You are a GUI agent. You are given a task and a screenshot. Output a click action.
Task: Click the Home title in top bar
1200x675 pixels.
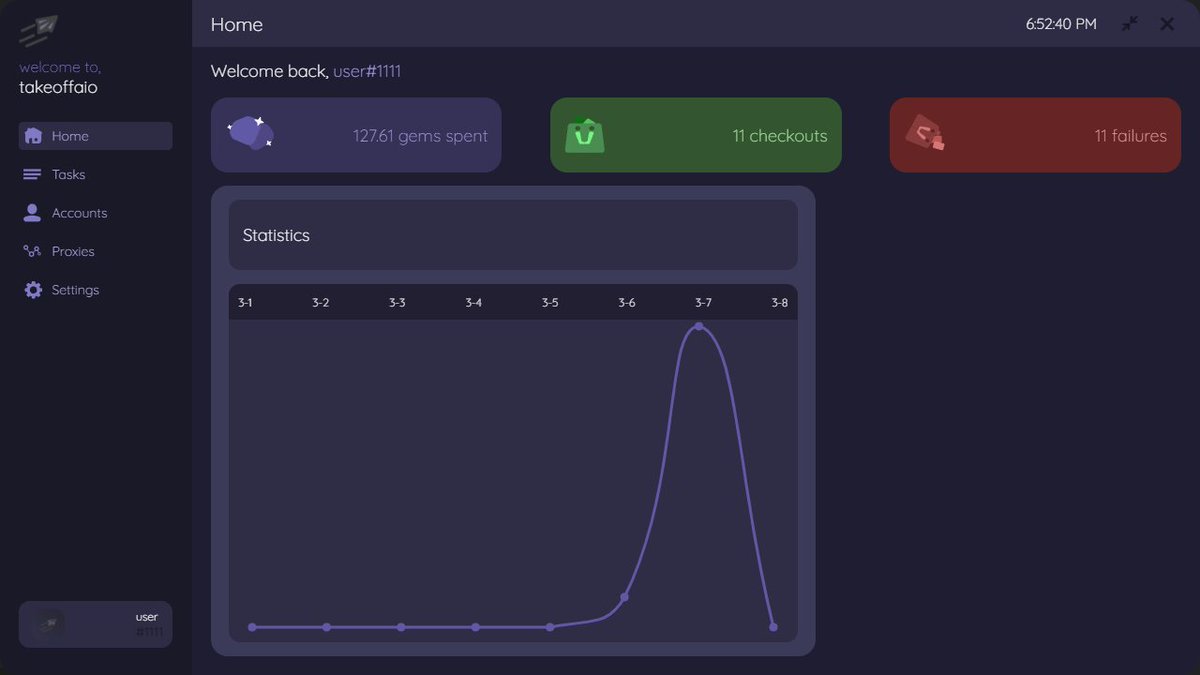pos(237,24)
